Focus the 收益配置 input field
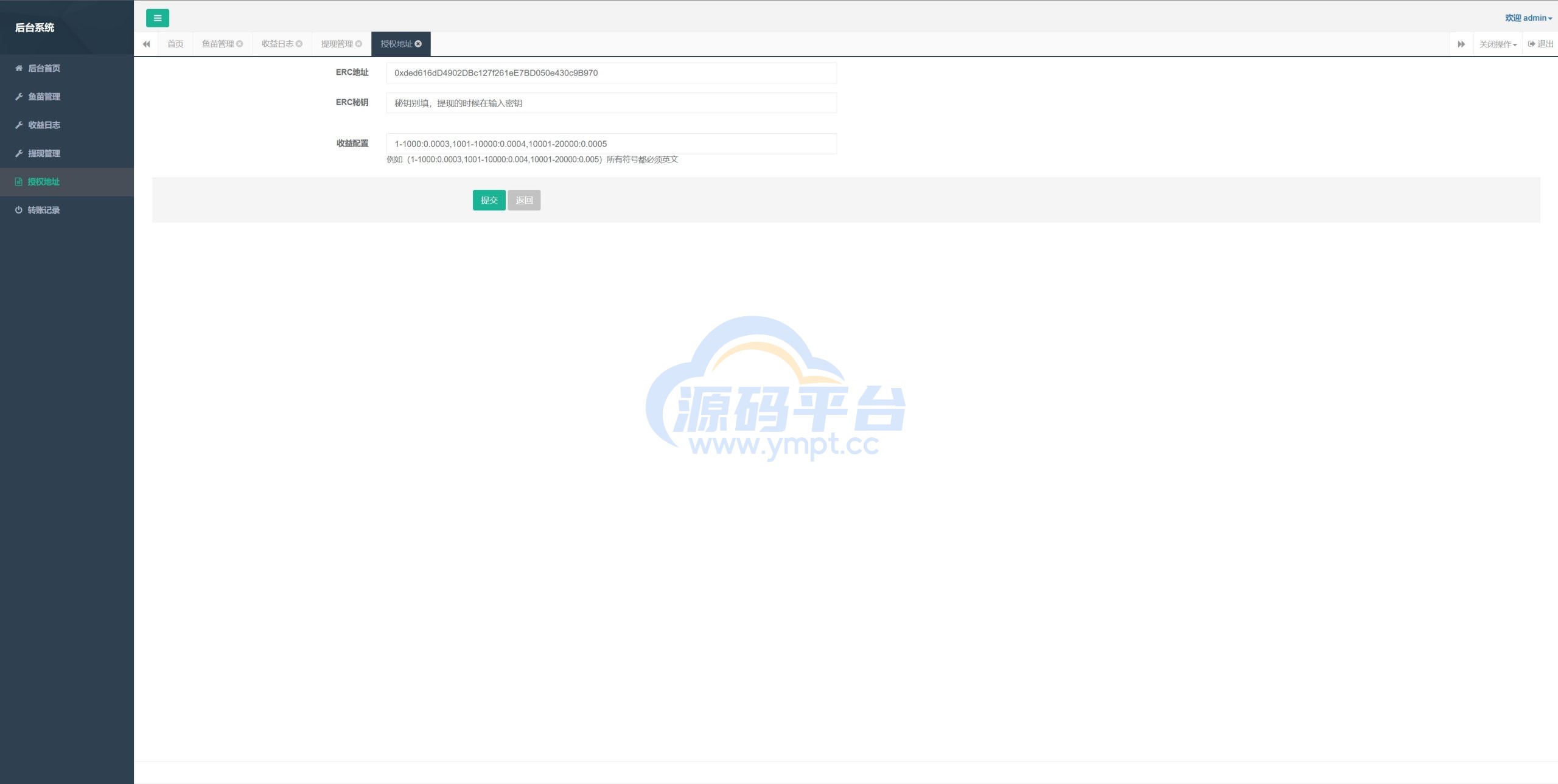This screenshot has height=784, width=1558. click(612, 144)
